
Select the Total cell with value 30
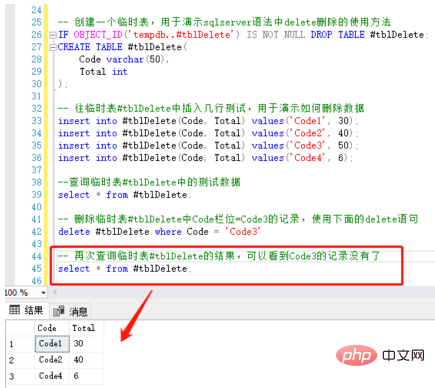click(86, 344)
